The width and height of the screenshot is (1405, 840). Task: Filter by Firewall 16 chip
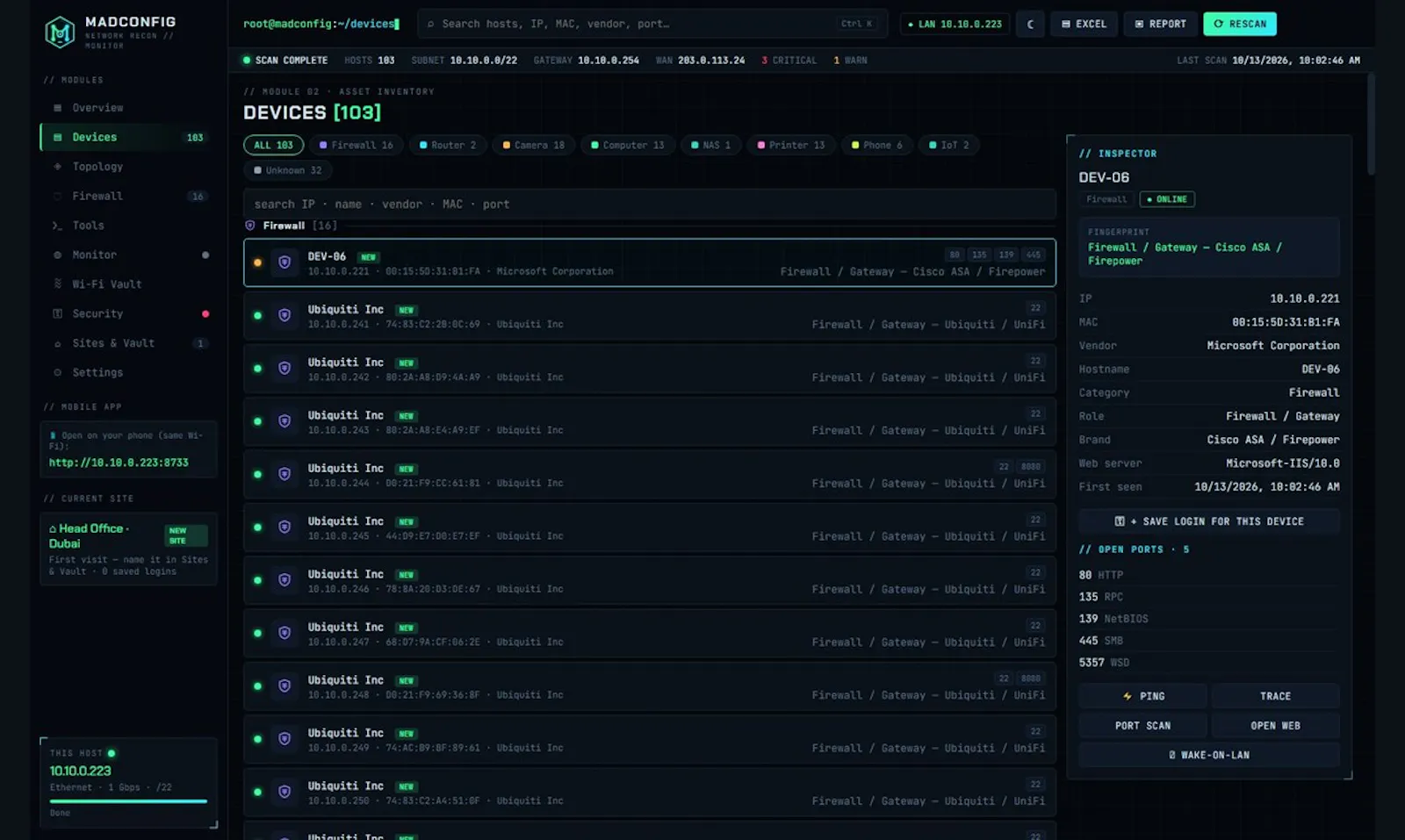point(357,146)
